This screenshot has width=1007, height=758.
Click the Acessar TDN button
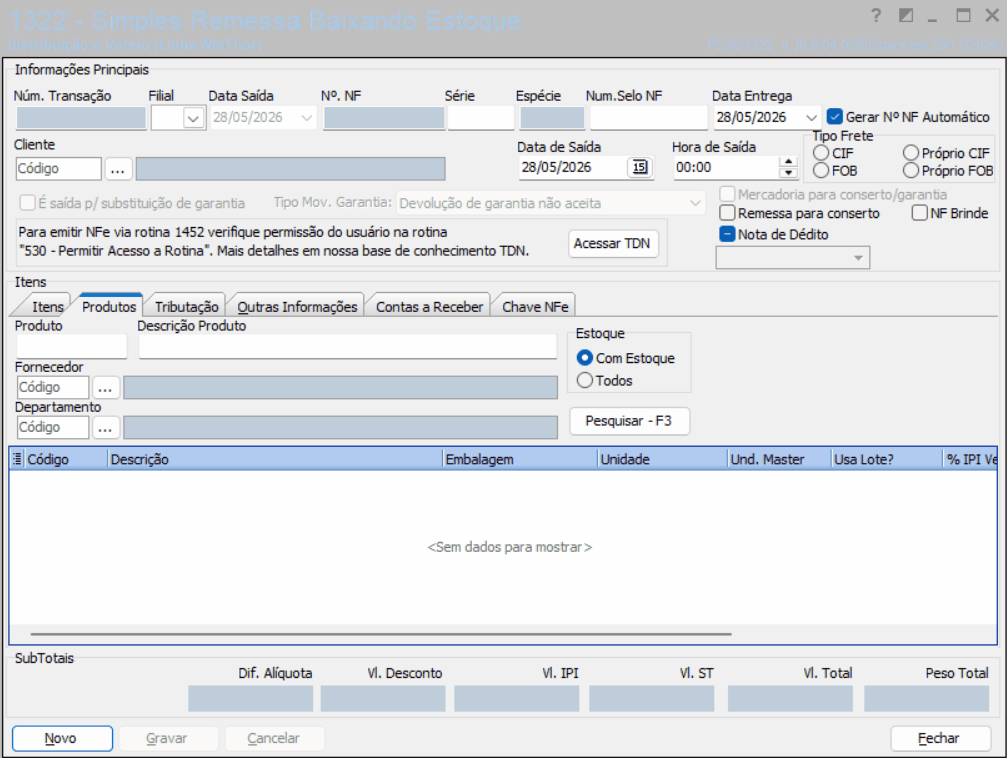pyautogui.click(x=612, y=243)
